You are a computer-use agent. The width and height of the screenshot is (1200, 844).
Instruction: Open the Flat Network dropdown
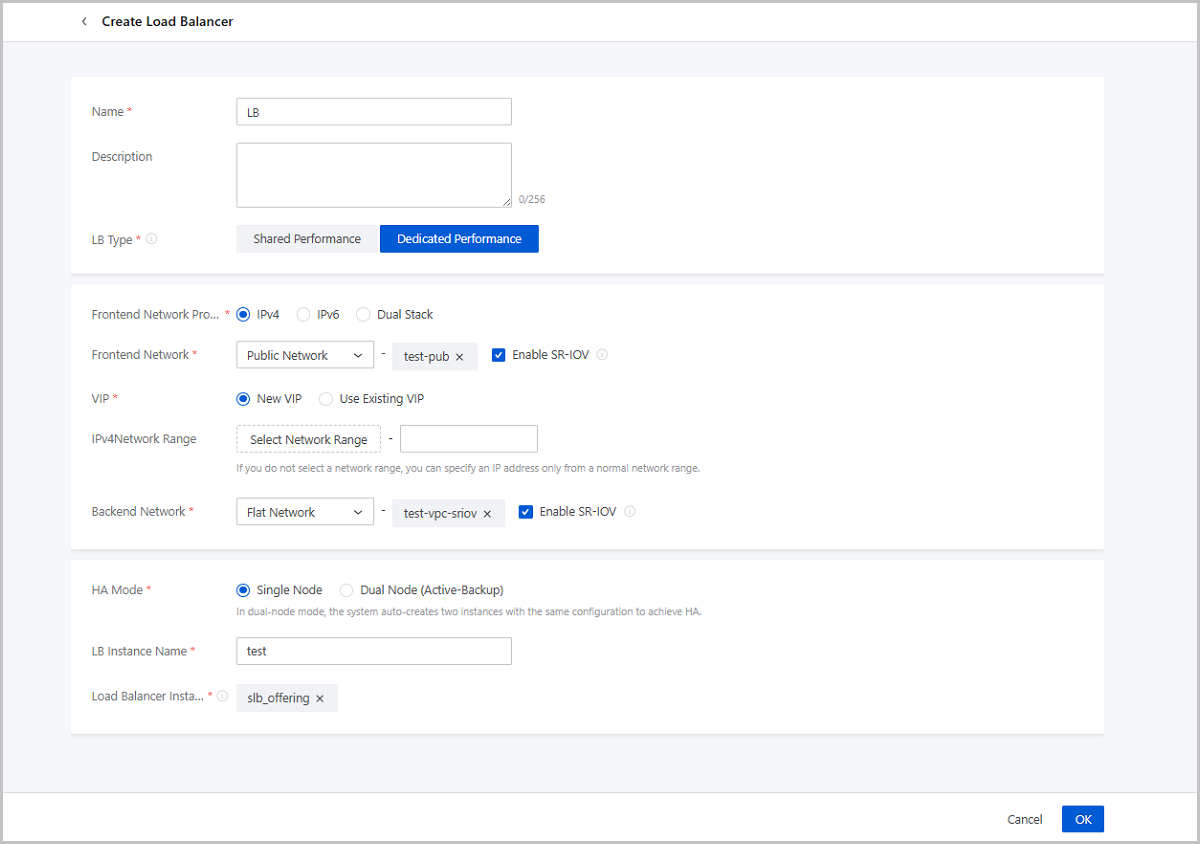(305, 512)
